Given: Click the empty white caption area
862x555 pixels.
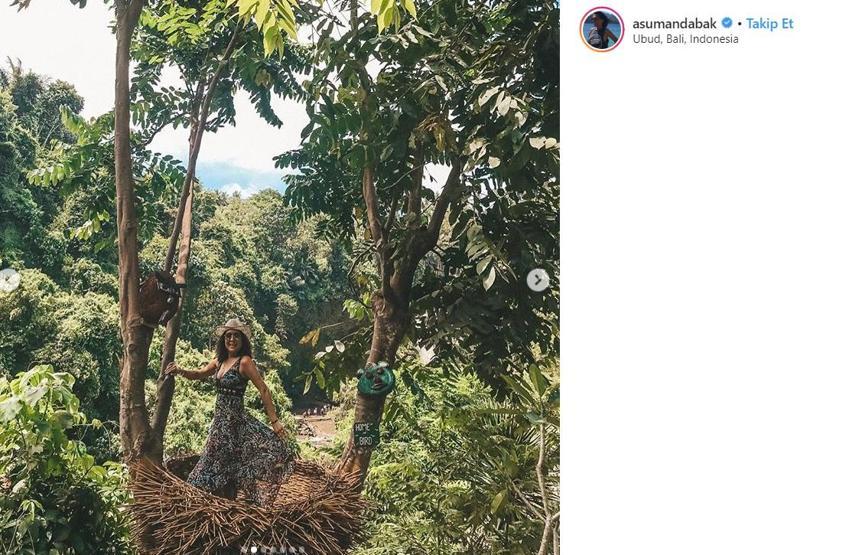Looking at the screenshot, I should tap(709, 302).
